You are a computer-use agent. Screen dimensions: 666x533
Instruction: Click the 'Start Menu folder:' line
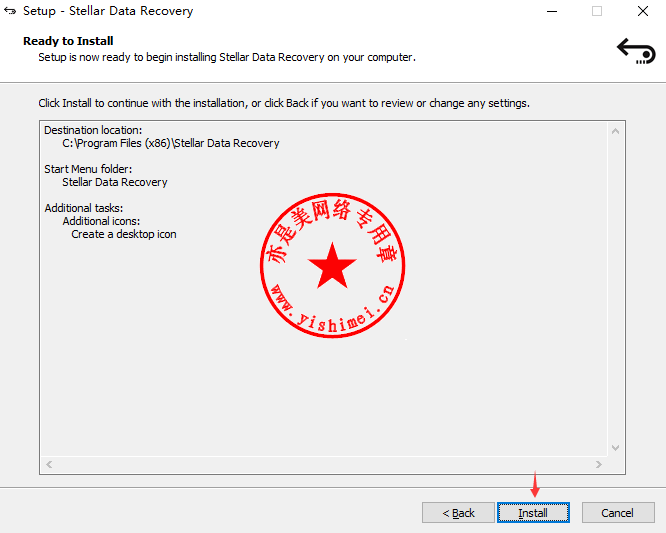pos(88,169)
